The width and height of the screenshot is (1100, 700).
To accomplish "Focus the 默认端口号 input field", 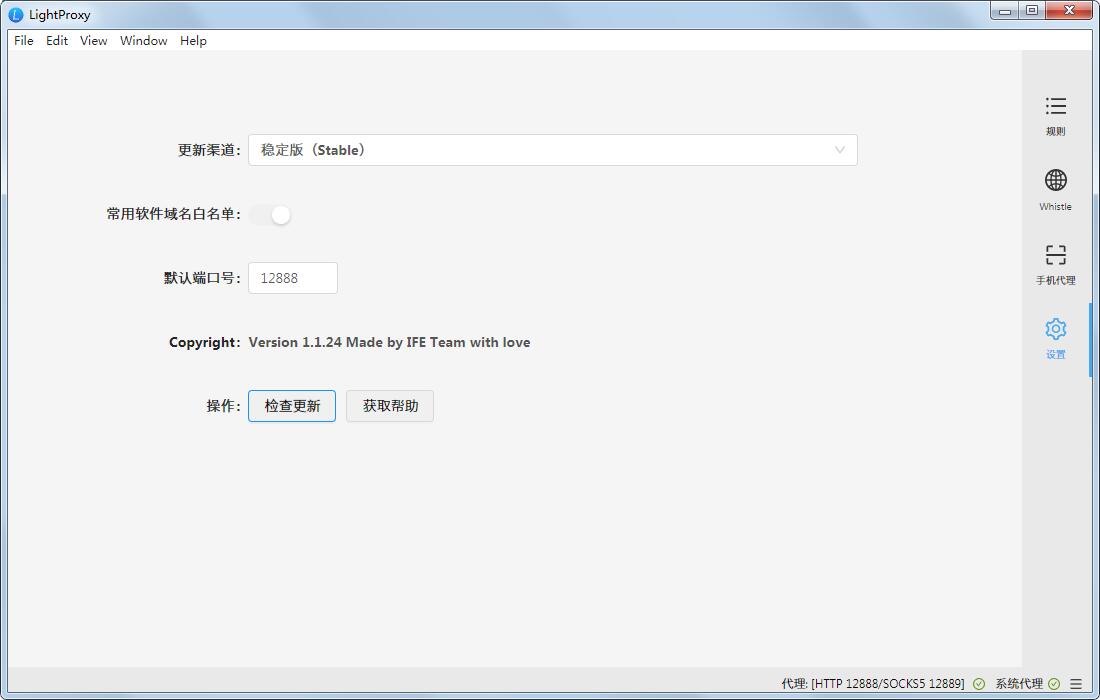I will coord(293,278).
